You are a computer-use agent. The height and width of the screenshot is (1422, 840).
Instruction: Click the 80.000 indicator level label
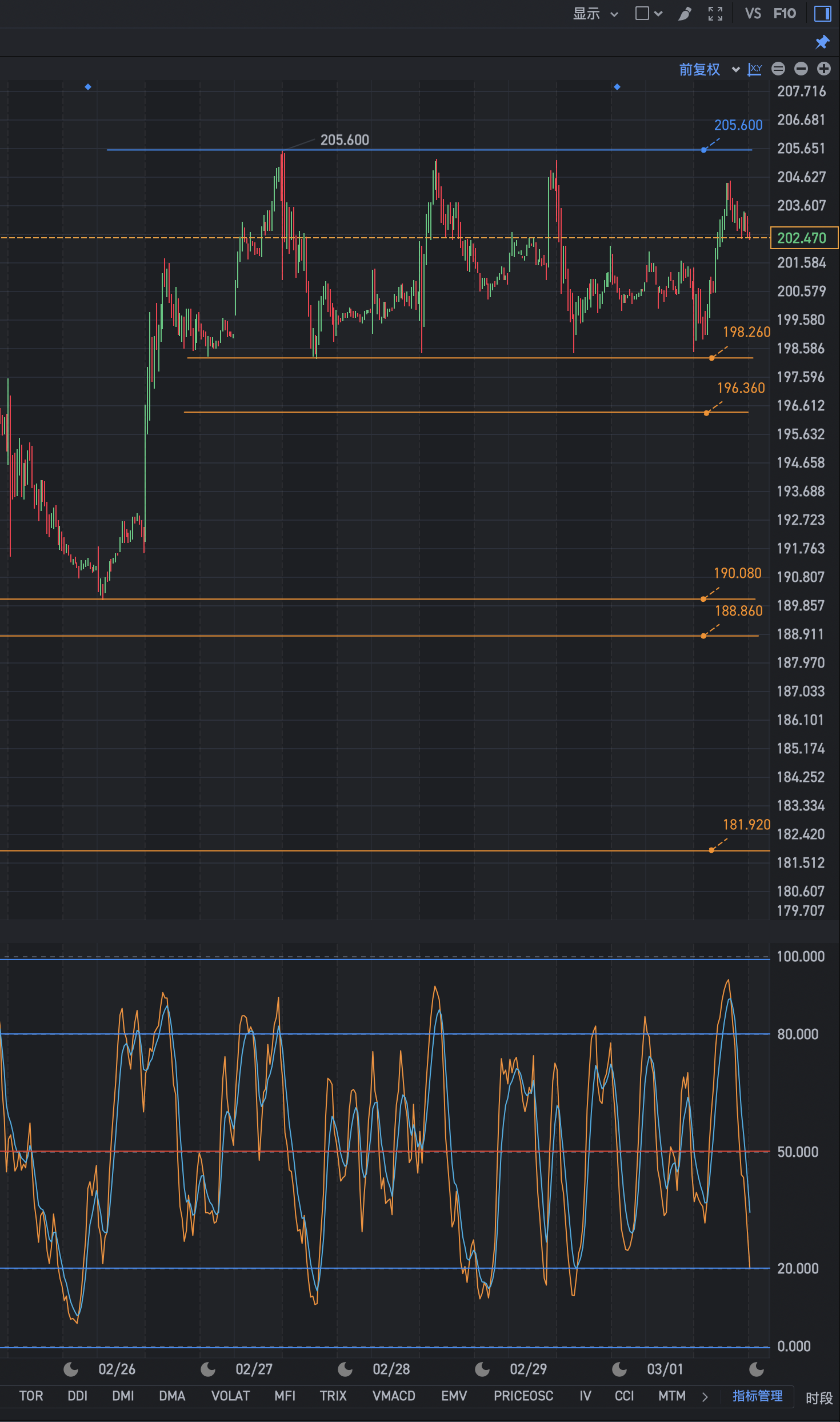coord(798,1034)
